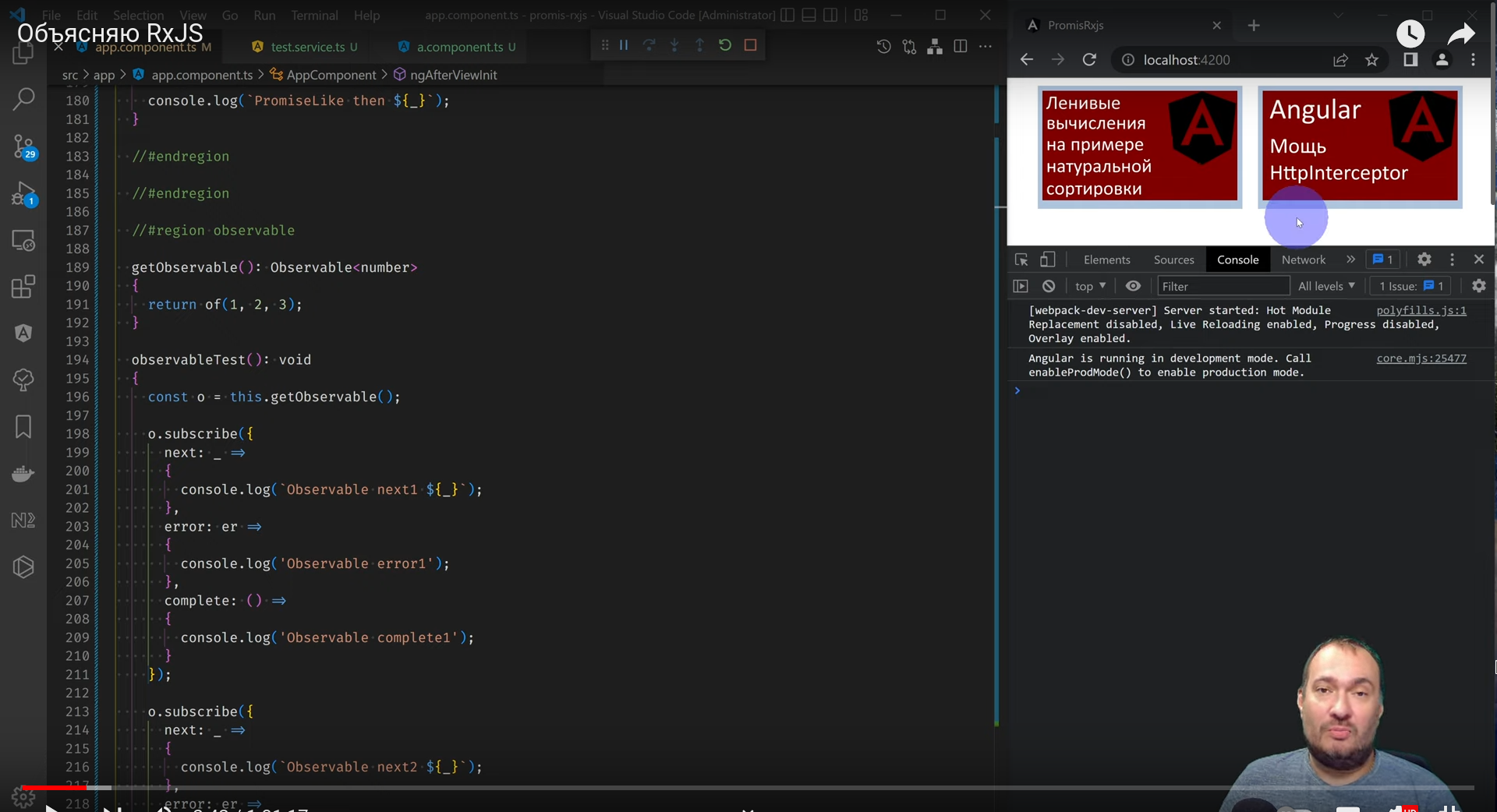The height and width of the screenshot is (812, 1497).
Task: Toggle the console sidebar panel
Action: pos(1021,286)
